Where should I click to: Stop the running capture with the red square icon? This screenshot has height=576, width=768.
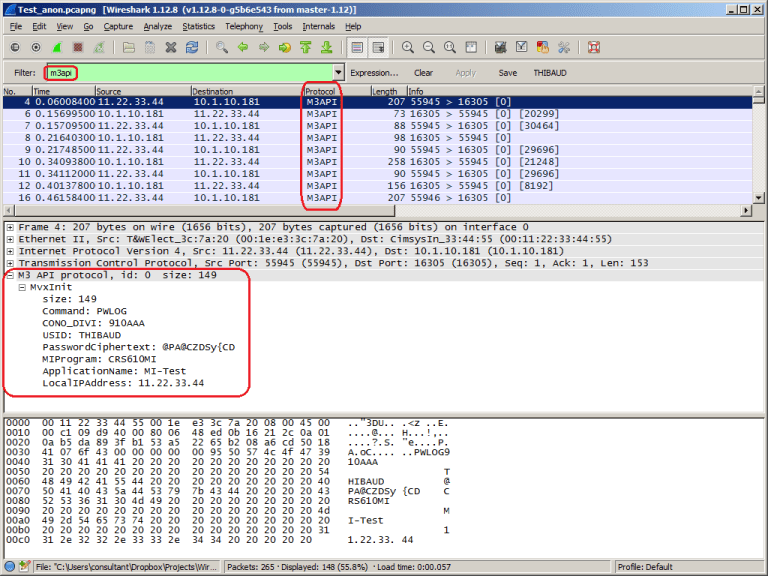tap(77, 47)
